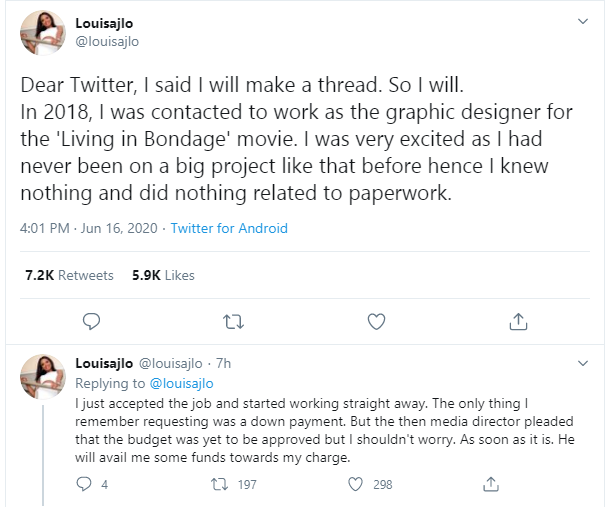Expand the reply tweet's dropdown chevron
Image resolution: width=609 pixels, height=507 pixels.
(x=583, y=363)
